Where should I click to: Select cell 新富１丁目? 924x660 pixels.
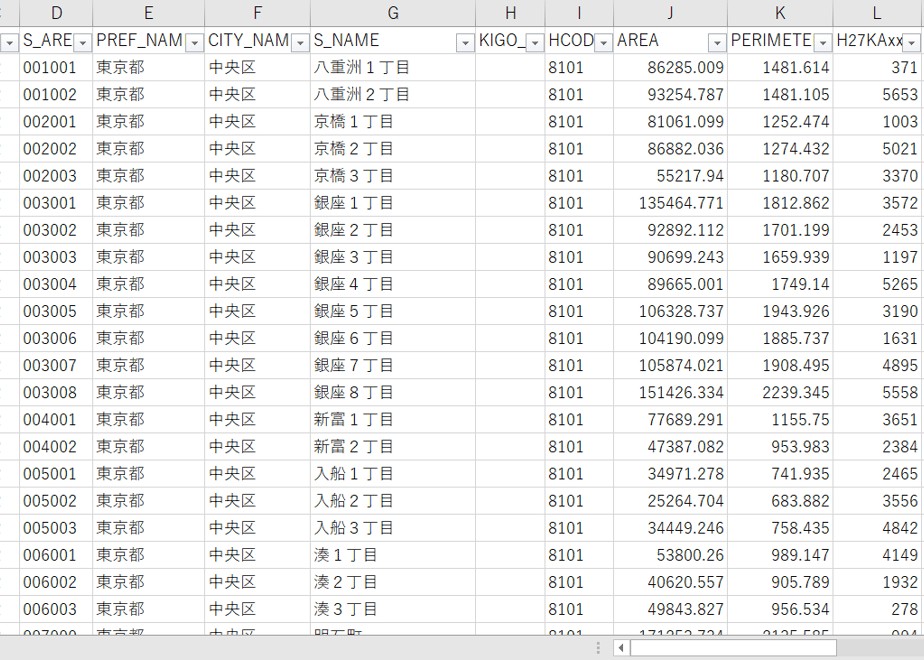393,420
